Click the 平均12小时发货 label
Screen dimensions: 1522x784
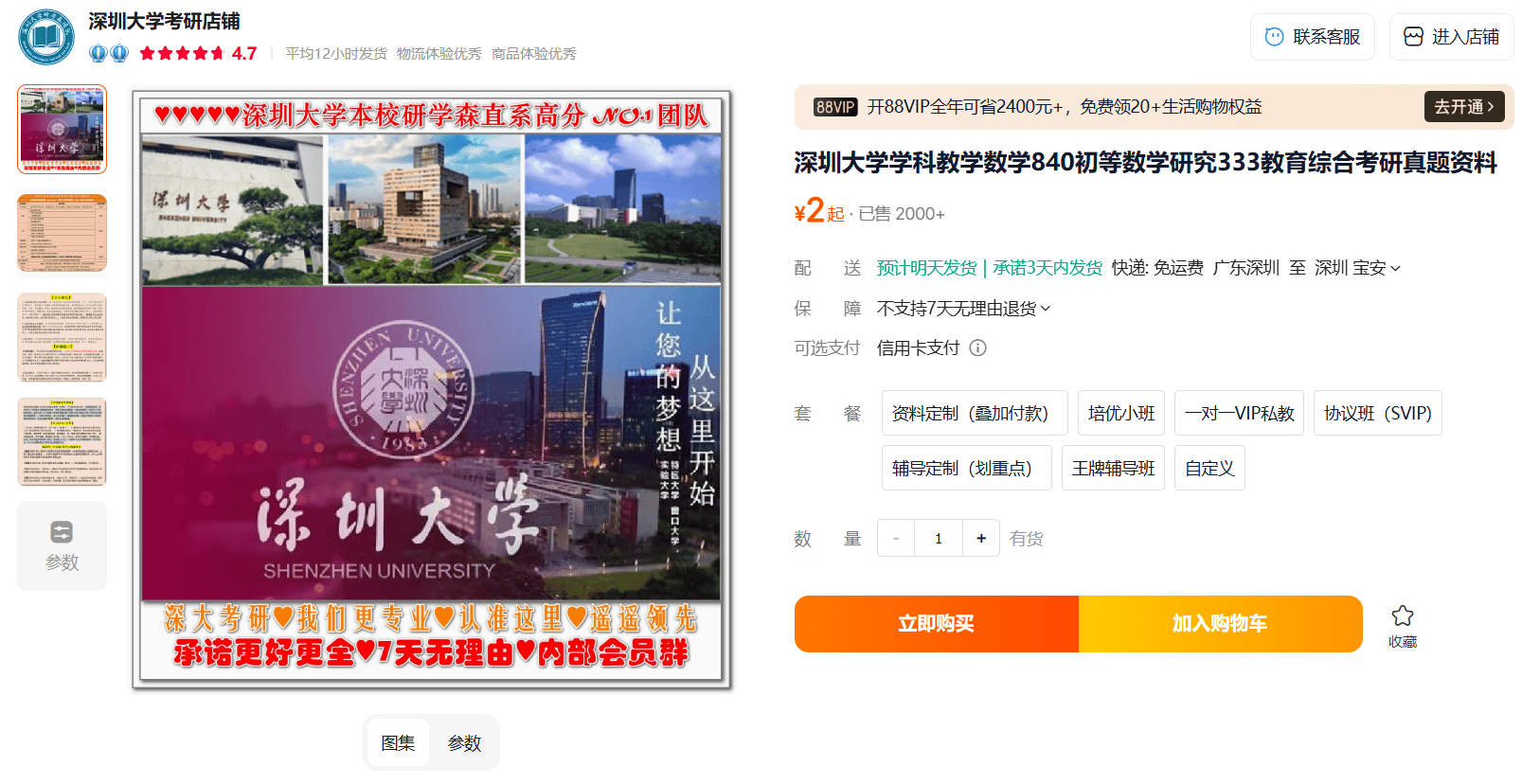336,54
